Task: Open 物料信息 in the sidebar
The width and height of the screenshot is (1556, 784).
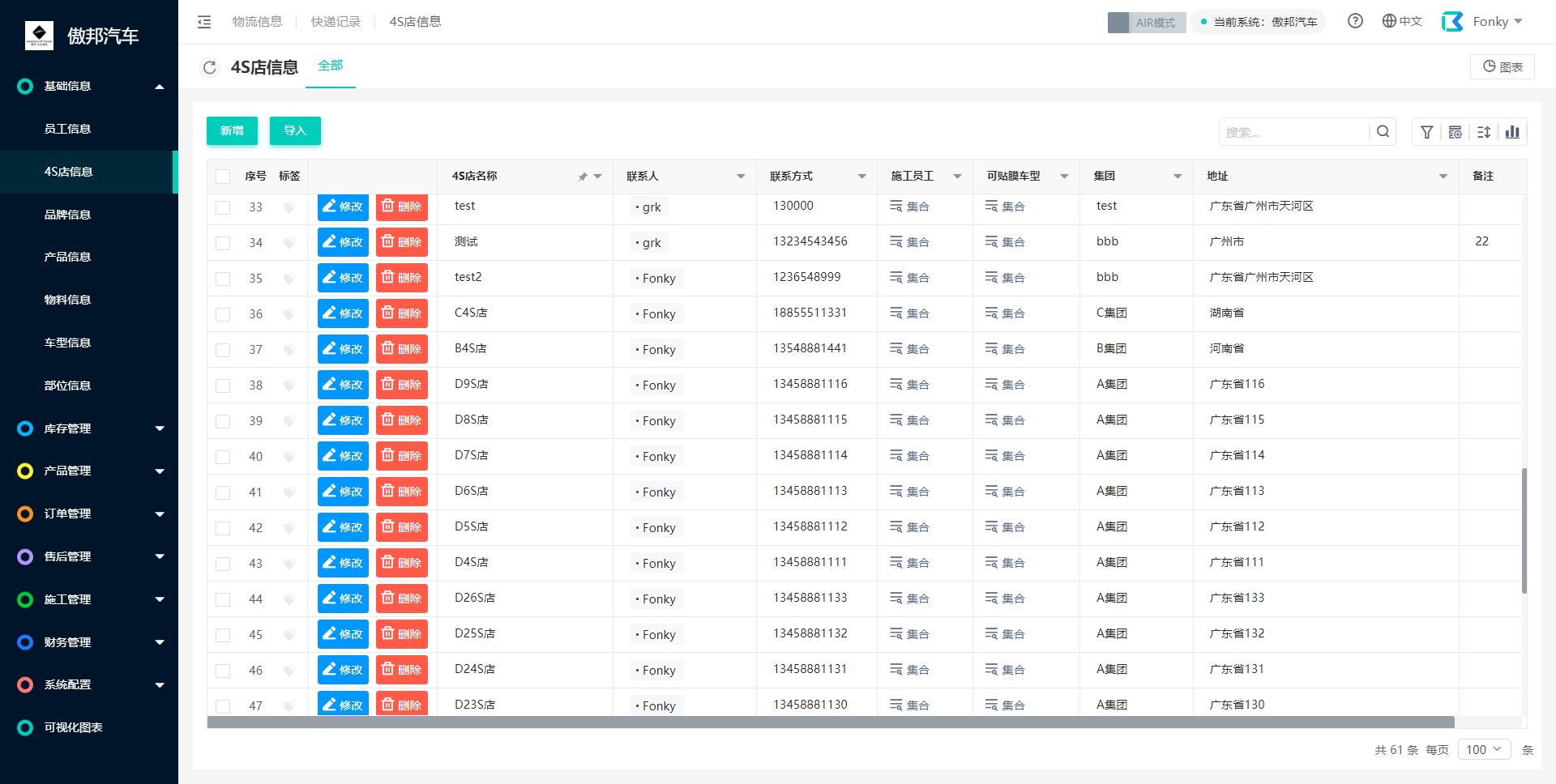Action: (89, 300)
